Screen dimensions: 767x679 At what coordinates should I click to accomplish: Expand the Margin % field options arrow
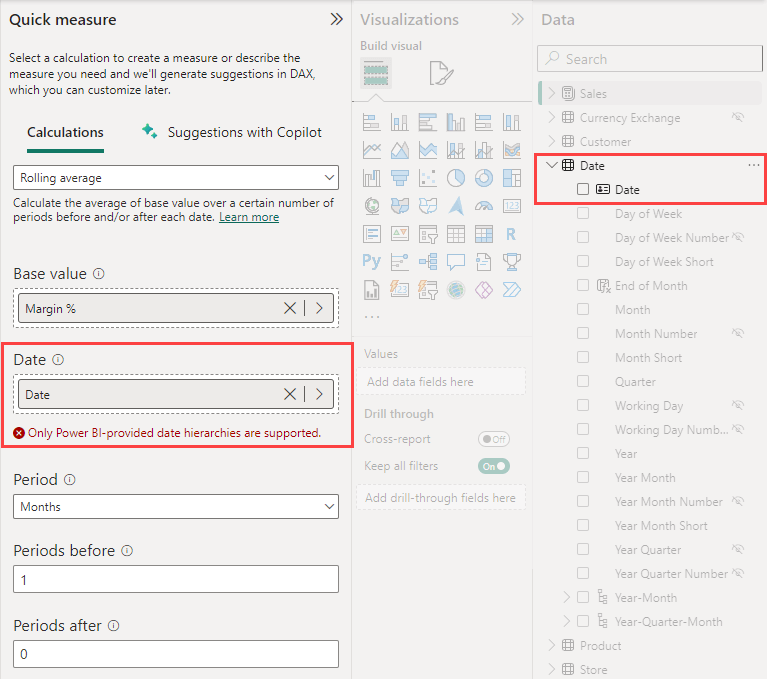click(319, 308)
